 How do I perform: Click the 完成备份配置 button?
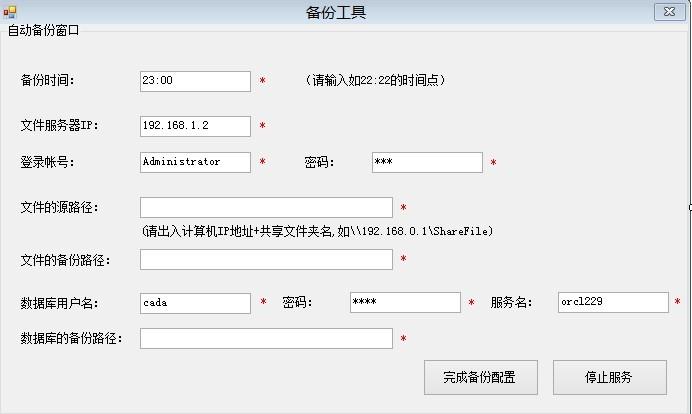(x=481, y=377)
